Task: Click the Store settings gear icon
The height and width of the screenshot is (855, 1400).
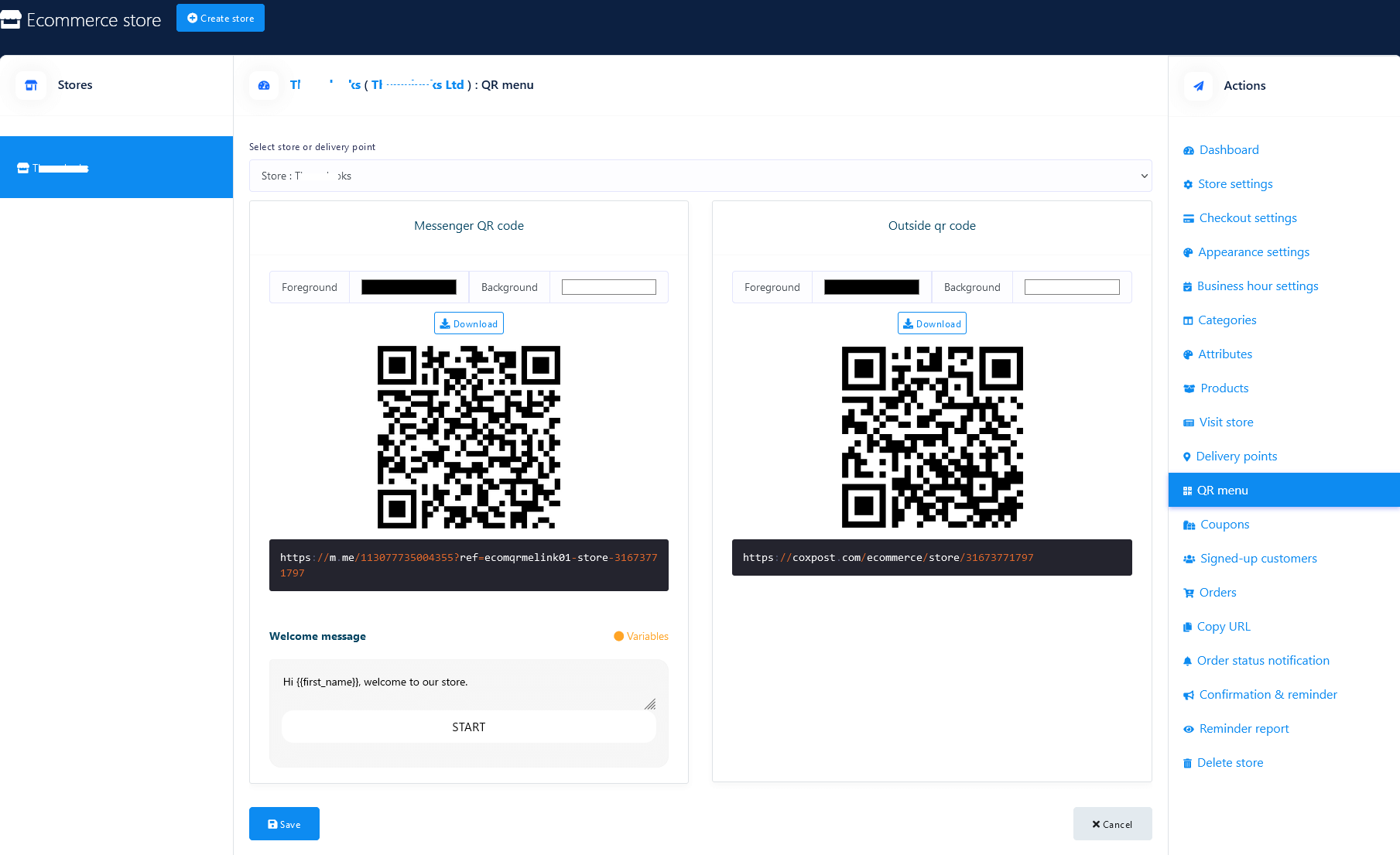Action: point(1188,185)
